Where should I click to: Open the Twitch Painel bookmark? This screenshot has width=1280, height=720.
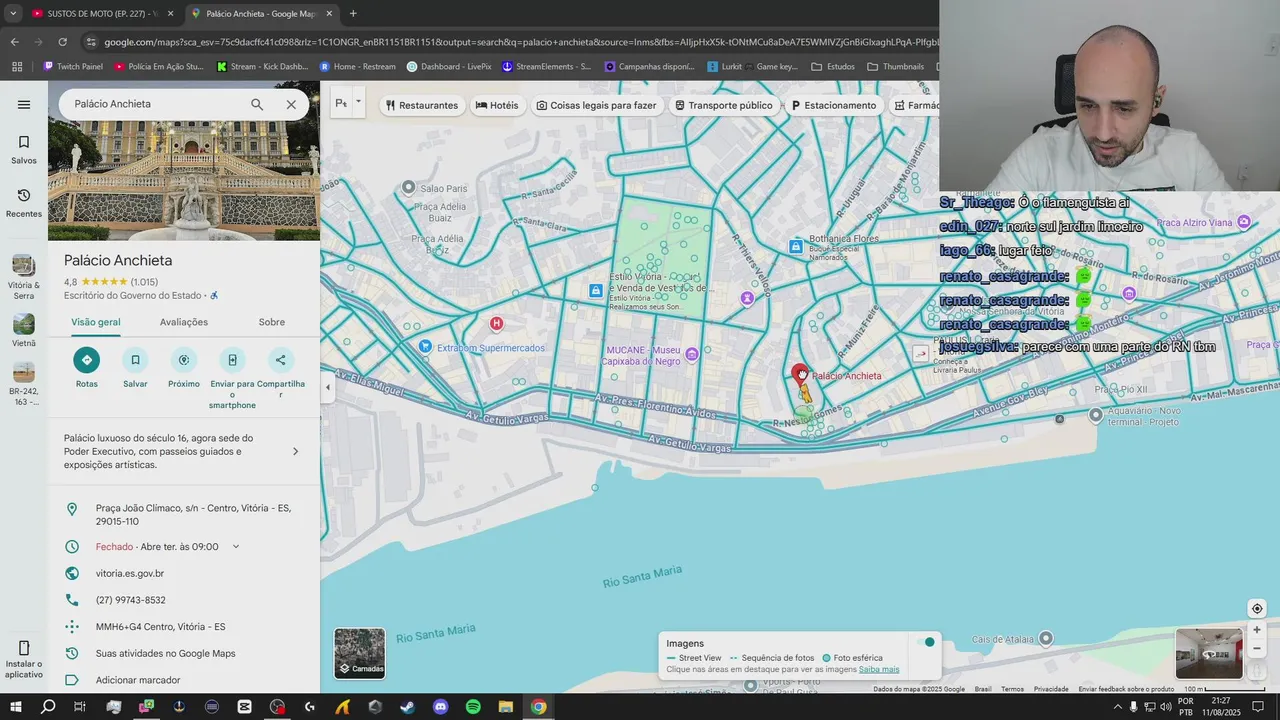[73, 67]
